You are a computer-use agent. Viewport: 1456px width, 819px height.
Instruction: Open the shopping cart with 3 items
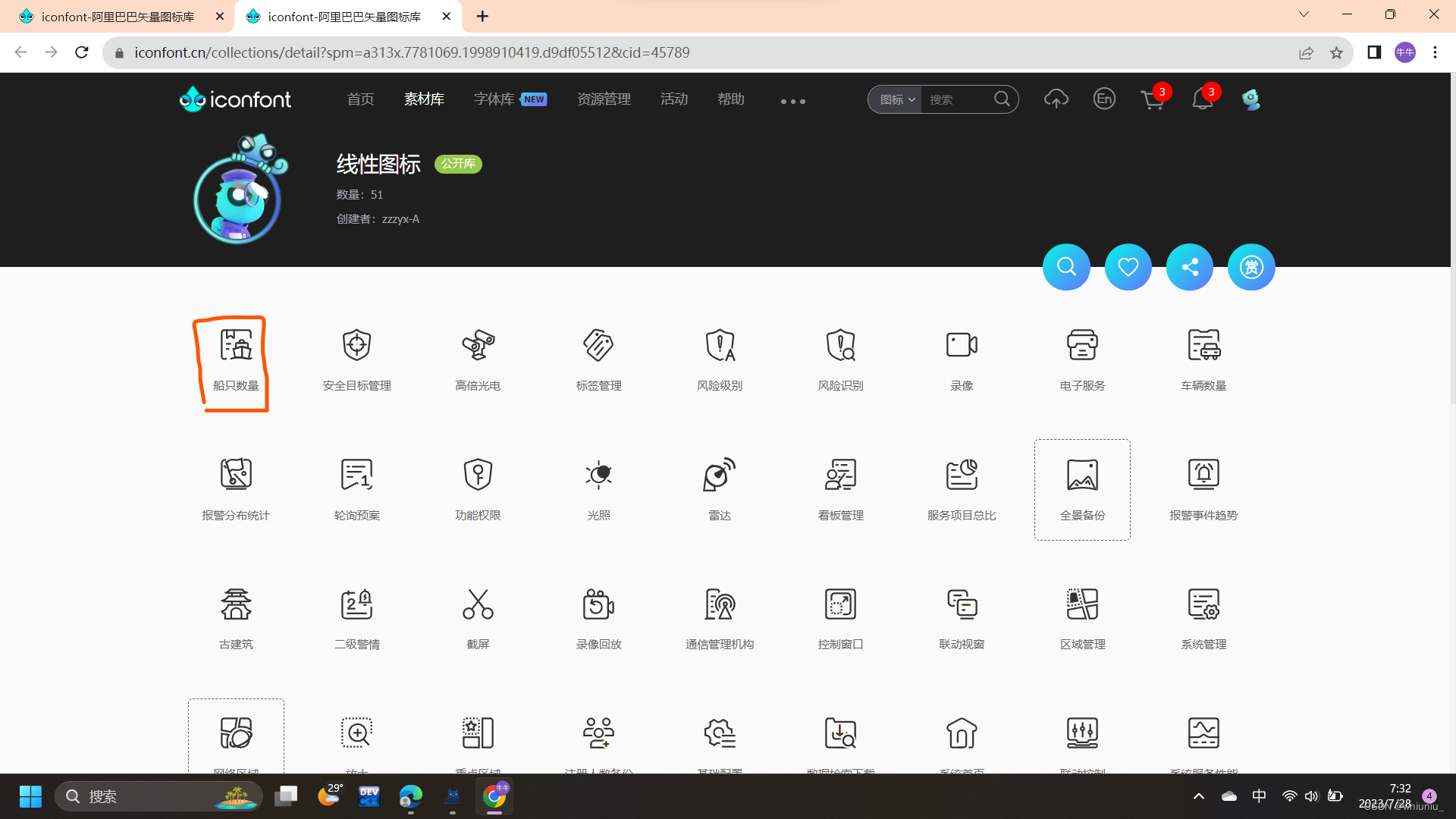point(1153,99)
